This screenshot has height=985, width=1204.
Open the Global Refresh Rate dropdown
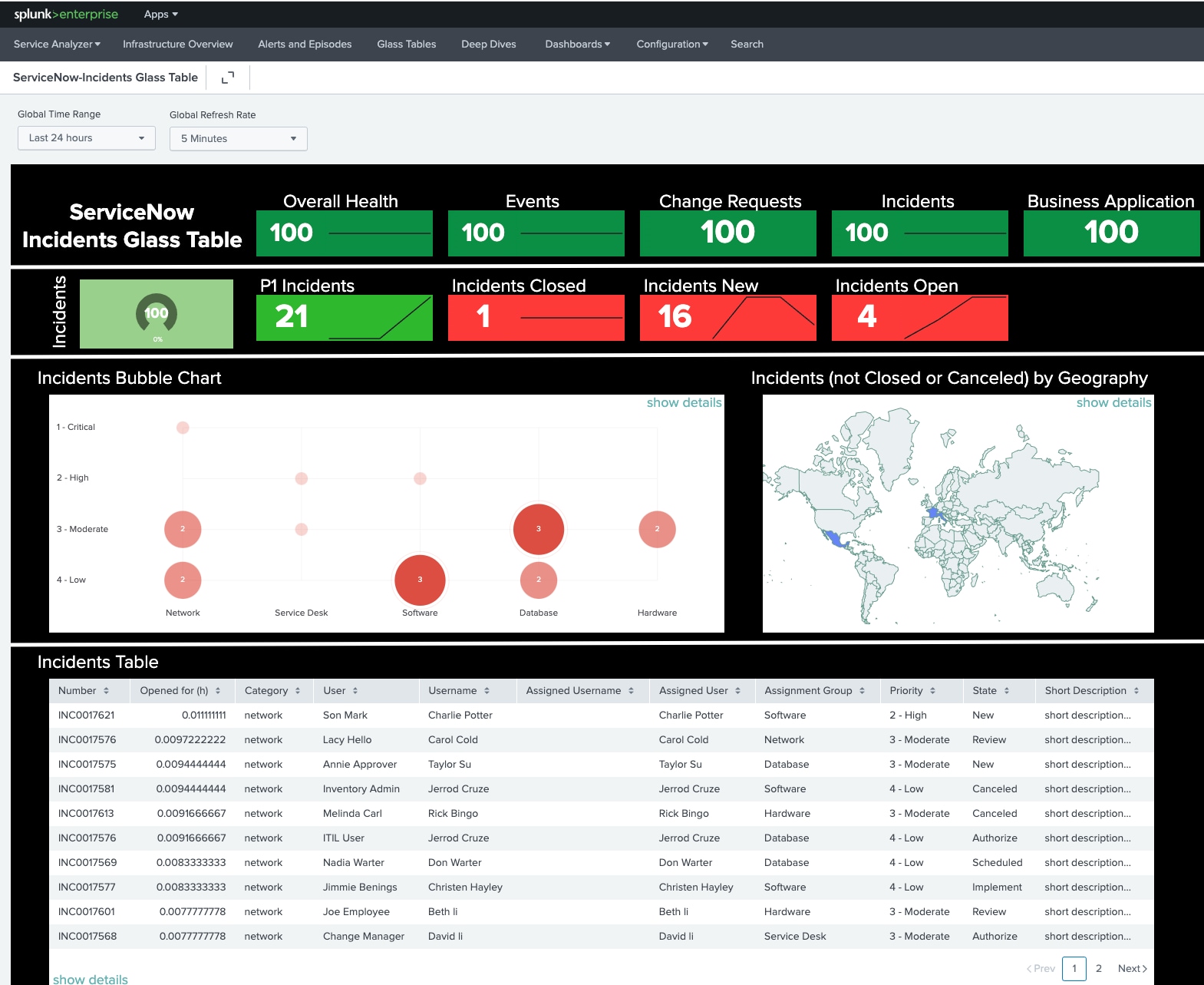pyautogui.click(x=239, y=139)
